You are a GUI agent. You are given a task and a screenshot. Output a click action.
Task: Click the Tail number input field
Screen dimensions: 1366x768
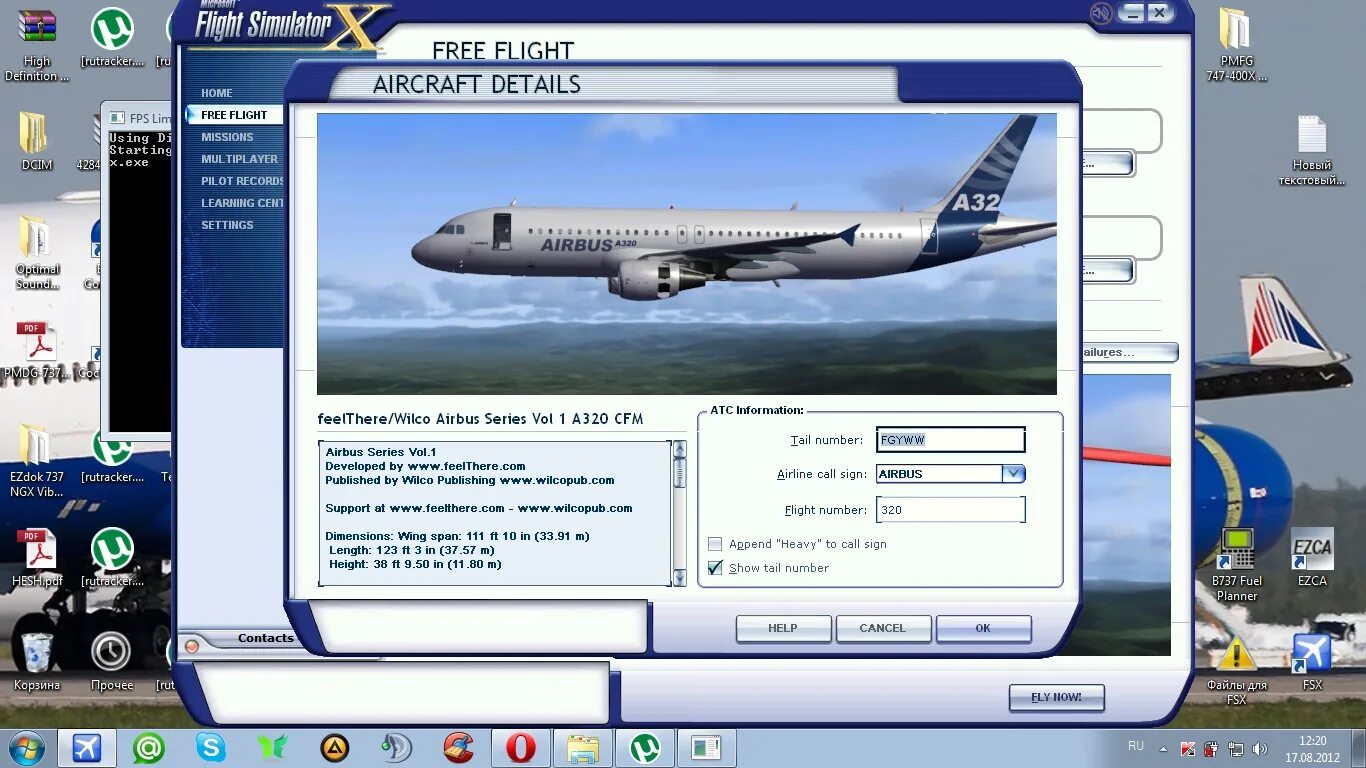950,440
